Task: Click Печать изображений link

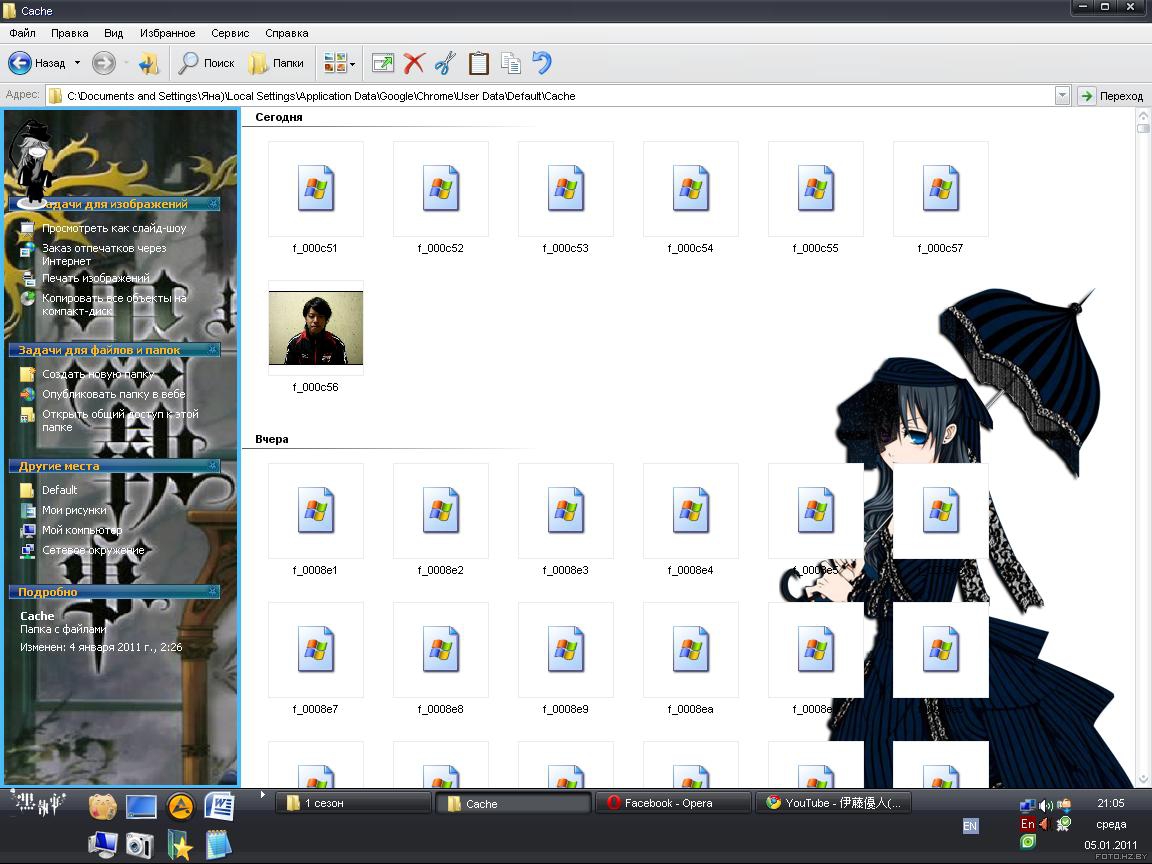Action: tap(96, 278)
